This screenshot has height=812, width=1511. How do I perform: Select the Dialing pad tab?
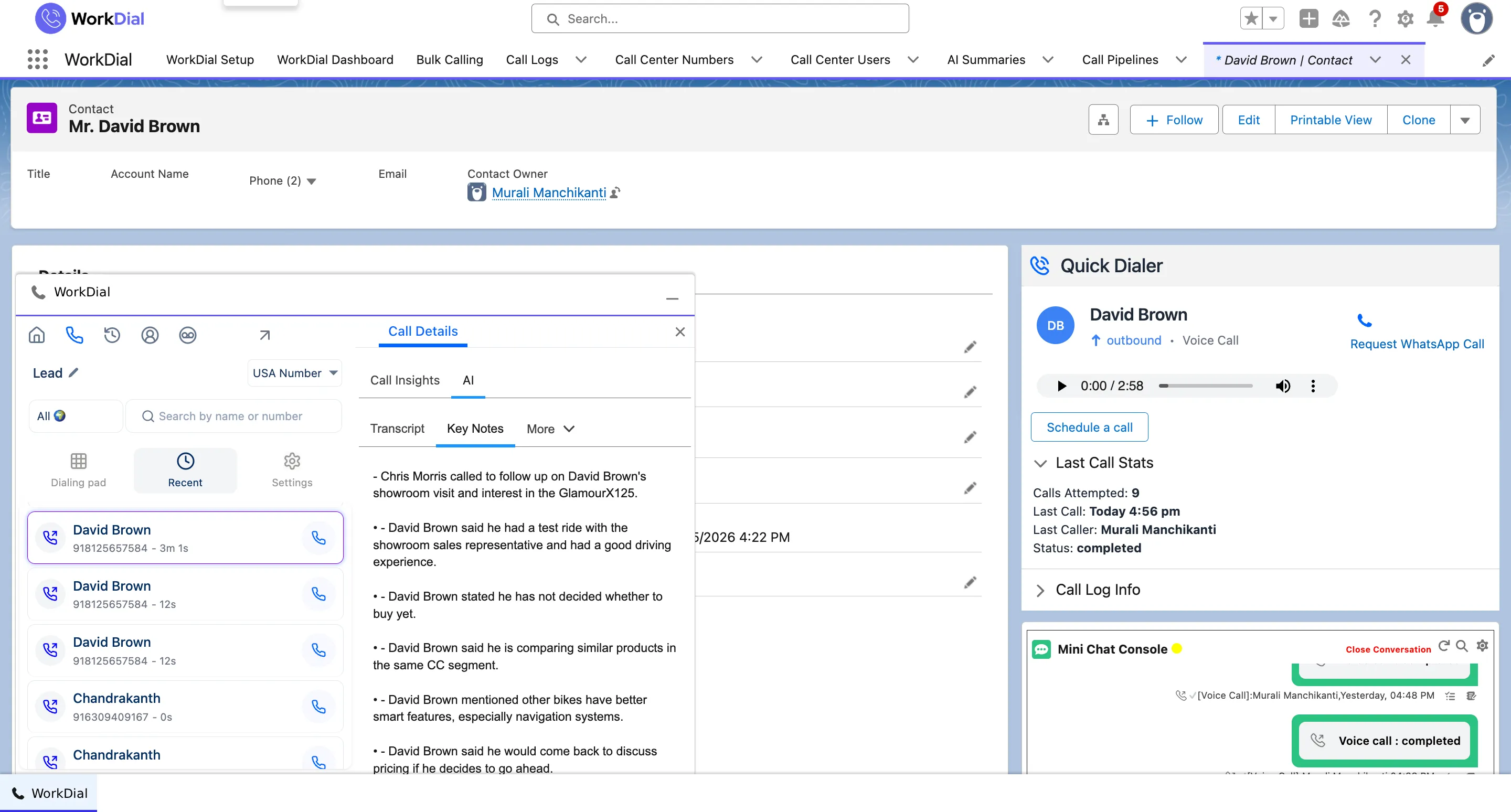[x=78, y=470]
